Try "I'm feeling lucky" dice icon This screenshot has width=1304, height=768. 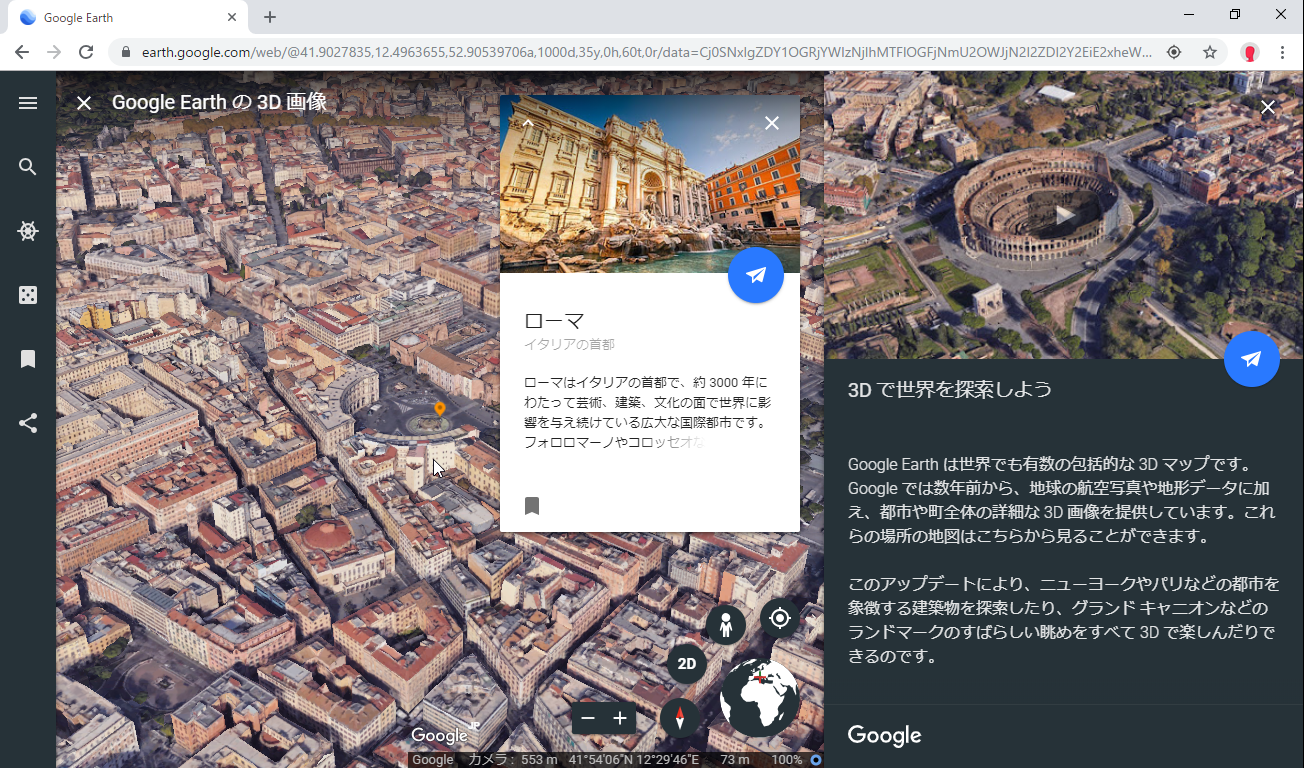click(27, 294)
